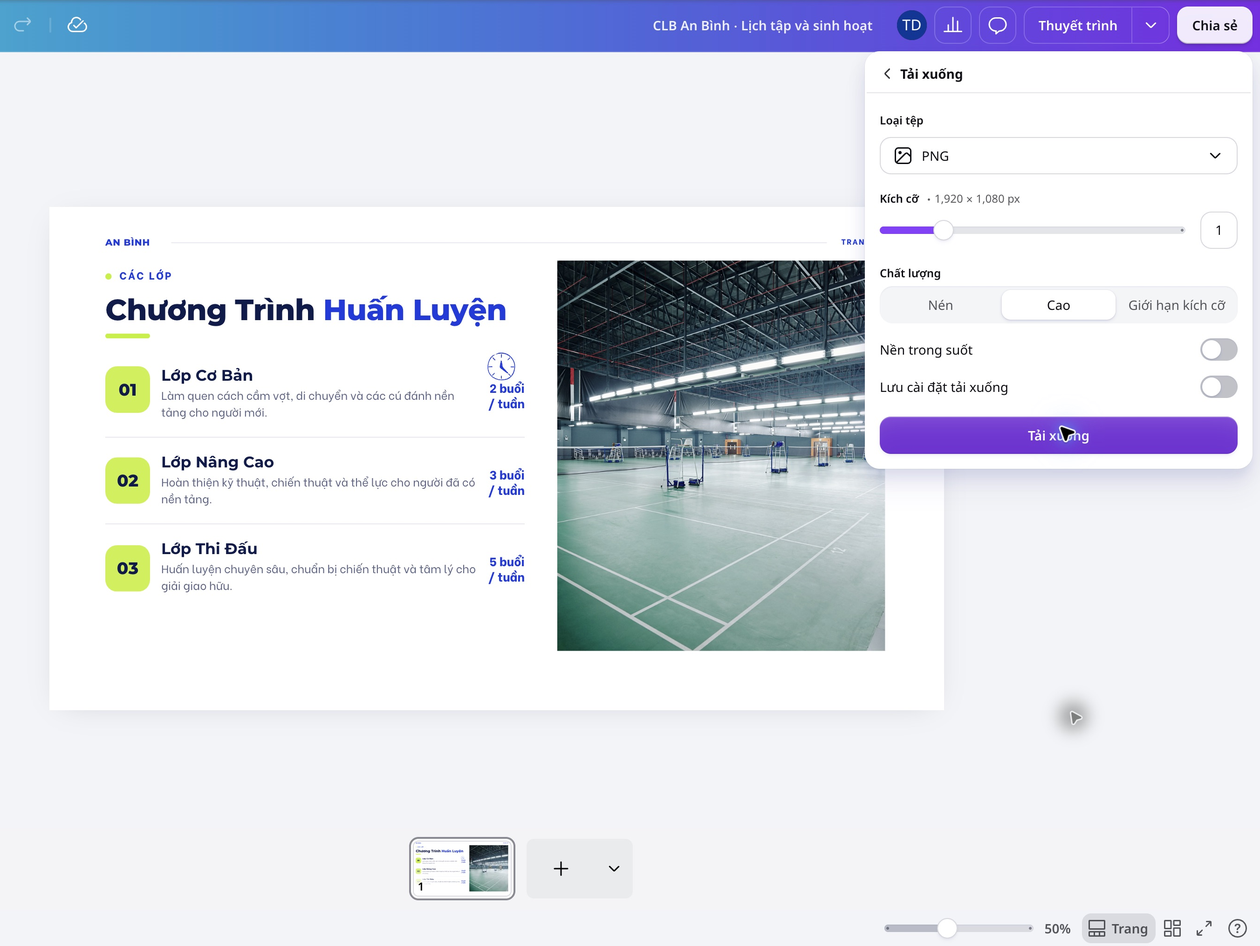Toggle Nền trong suốt switch

(1218, 350)
